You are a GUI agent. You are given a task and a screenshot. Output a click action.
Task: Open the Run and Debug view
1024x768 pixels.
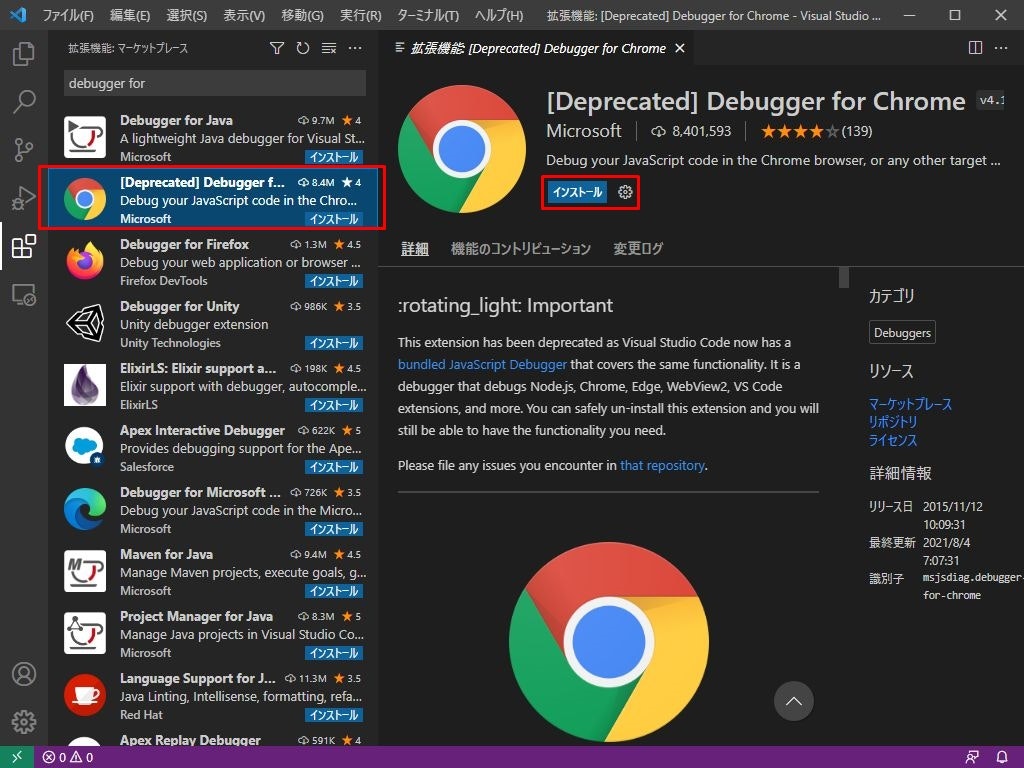[x=24, y=198]
